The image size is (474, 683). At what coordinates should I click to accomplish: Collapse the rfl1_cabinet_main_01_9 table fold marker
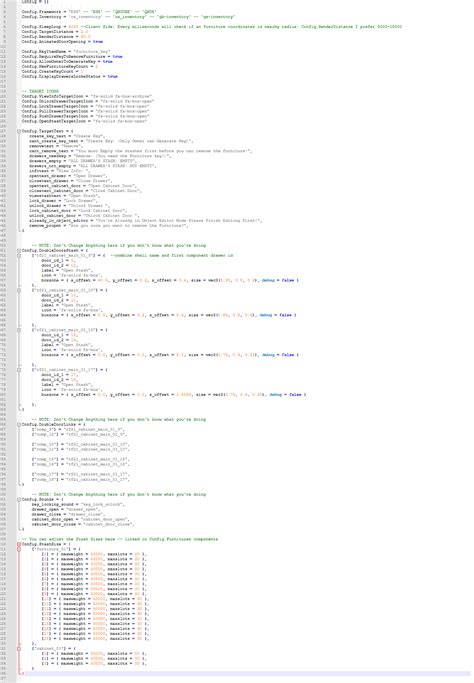click(19, 255)
